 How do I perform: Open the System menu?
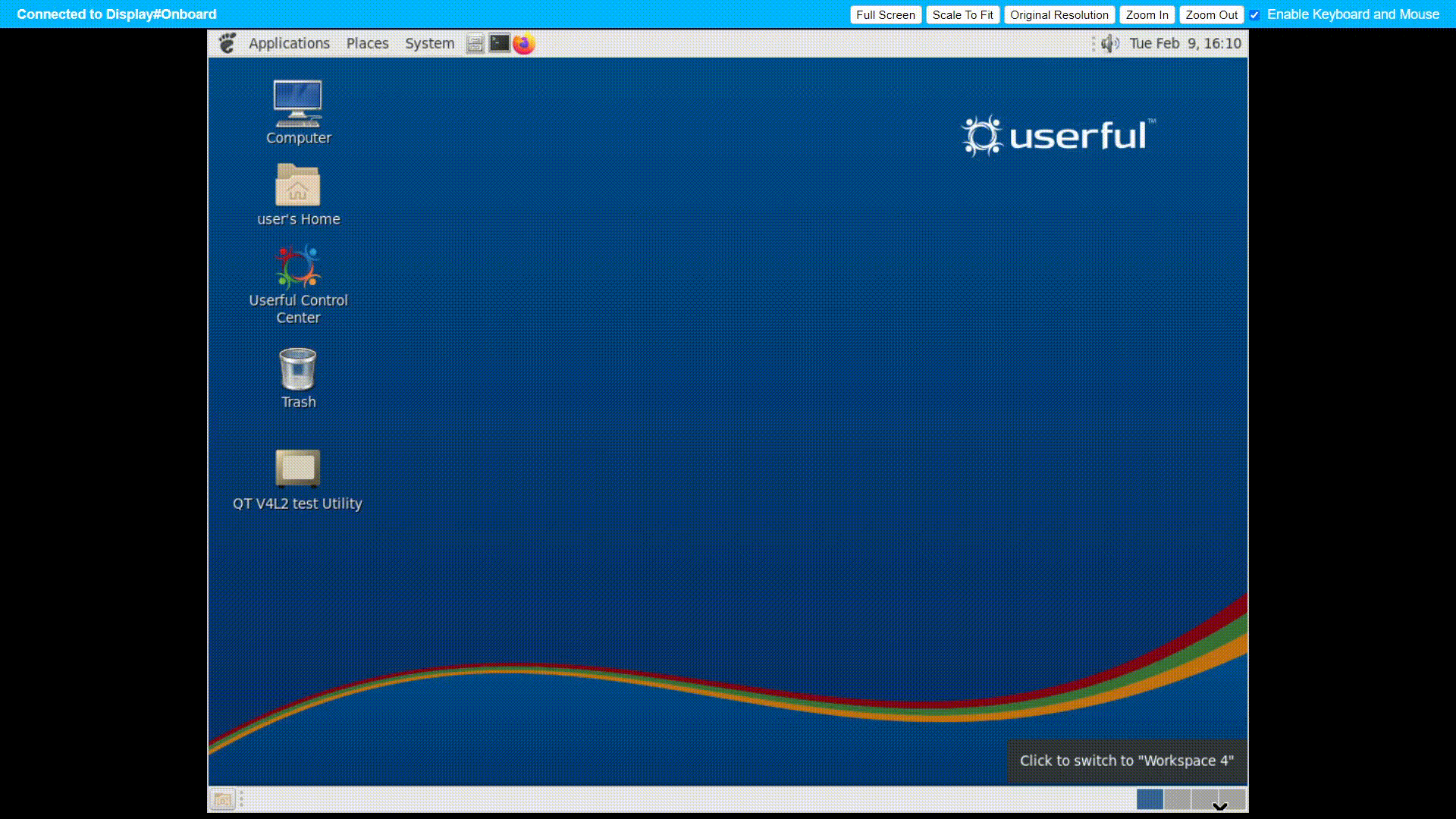(429, 44)
